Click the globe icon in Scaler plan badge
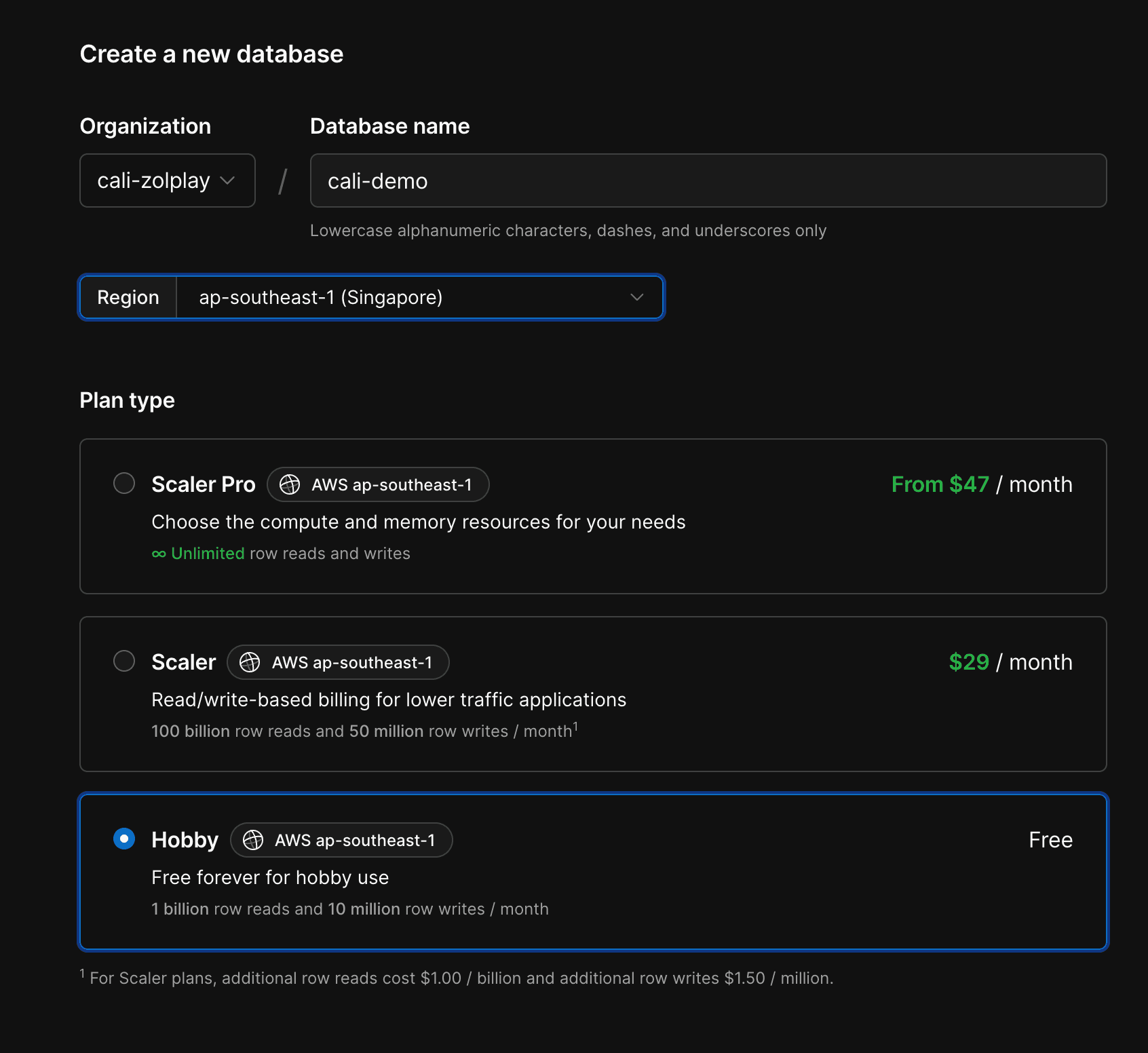1148x1053 pixels. tap(250, 662)
